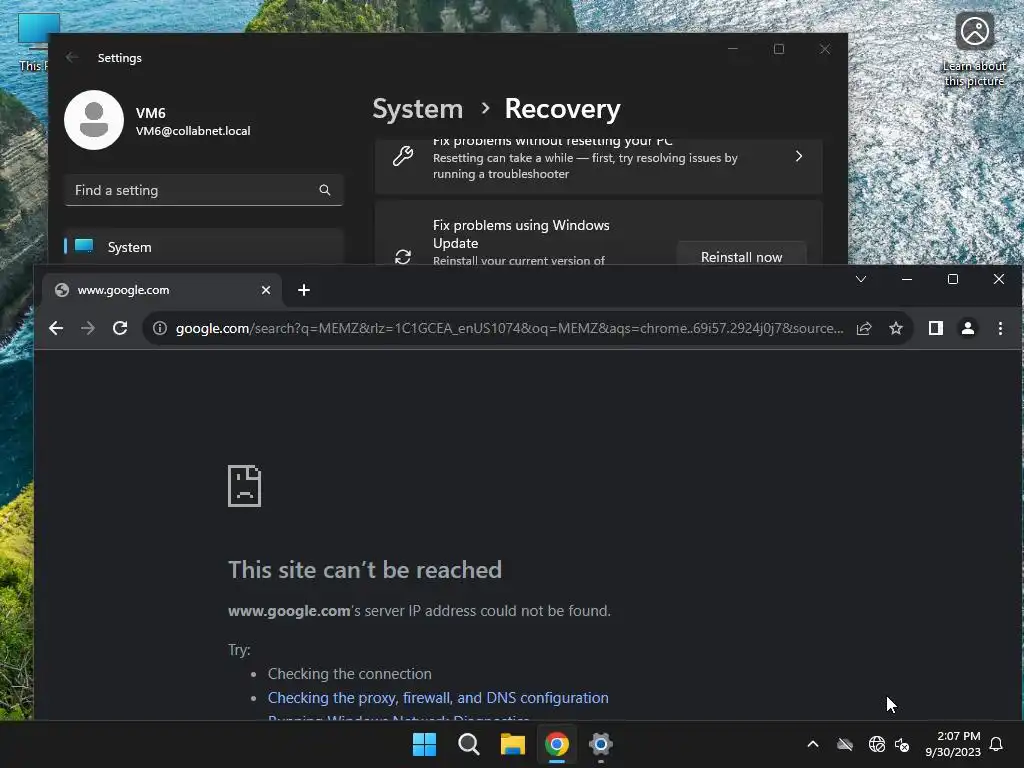This screenshot has height=768, width=1024.
Task: Open Chrome side panel
Action: click(x=936, y=328)
